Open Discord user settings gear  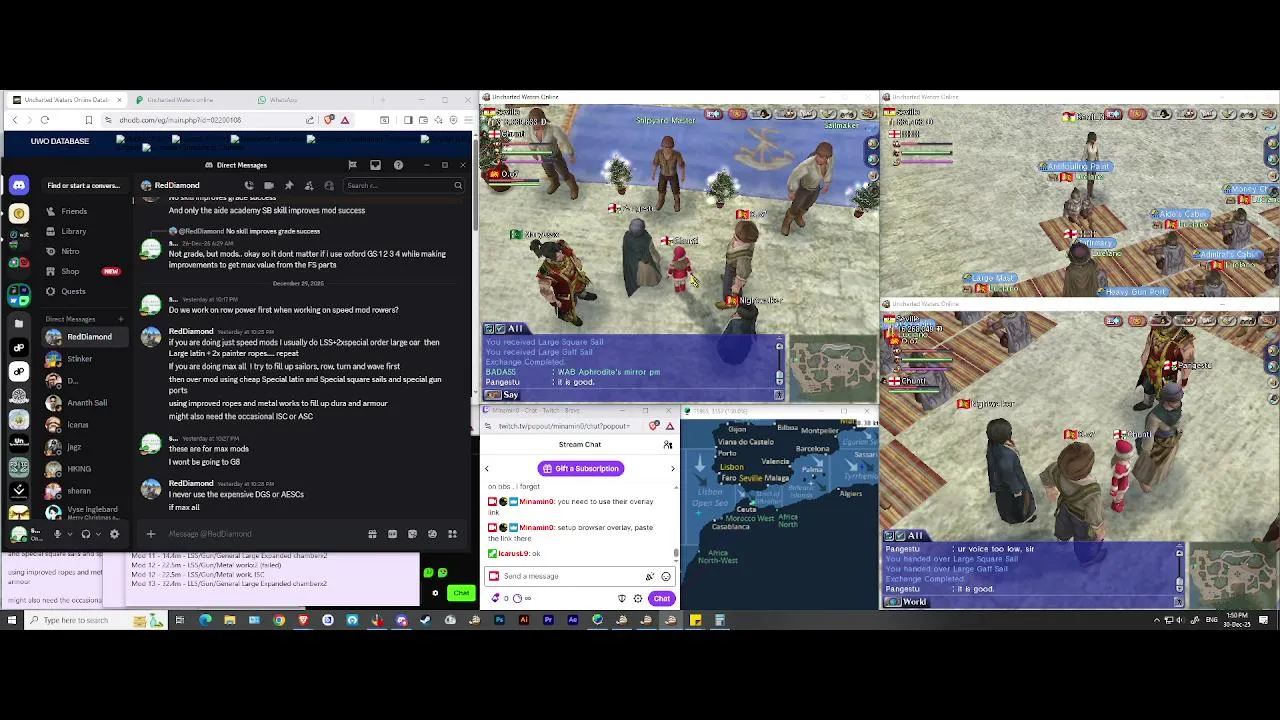click(114, 534)
